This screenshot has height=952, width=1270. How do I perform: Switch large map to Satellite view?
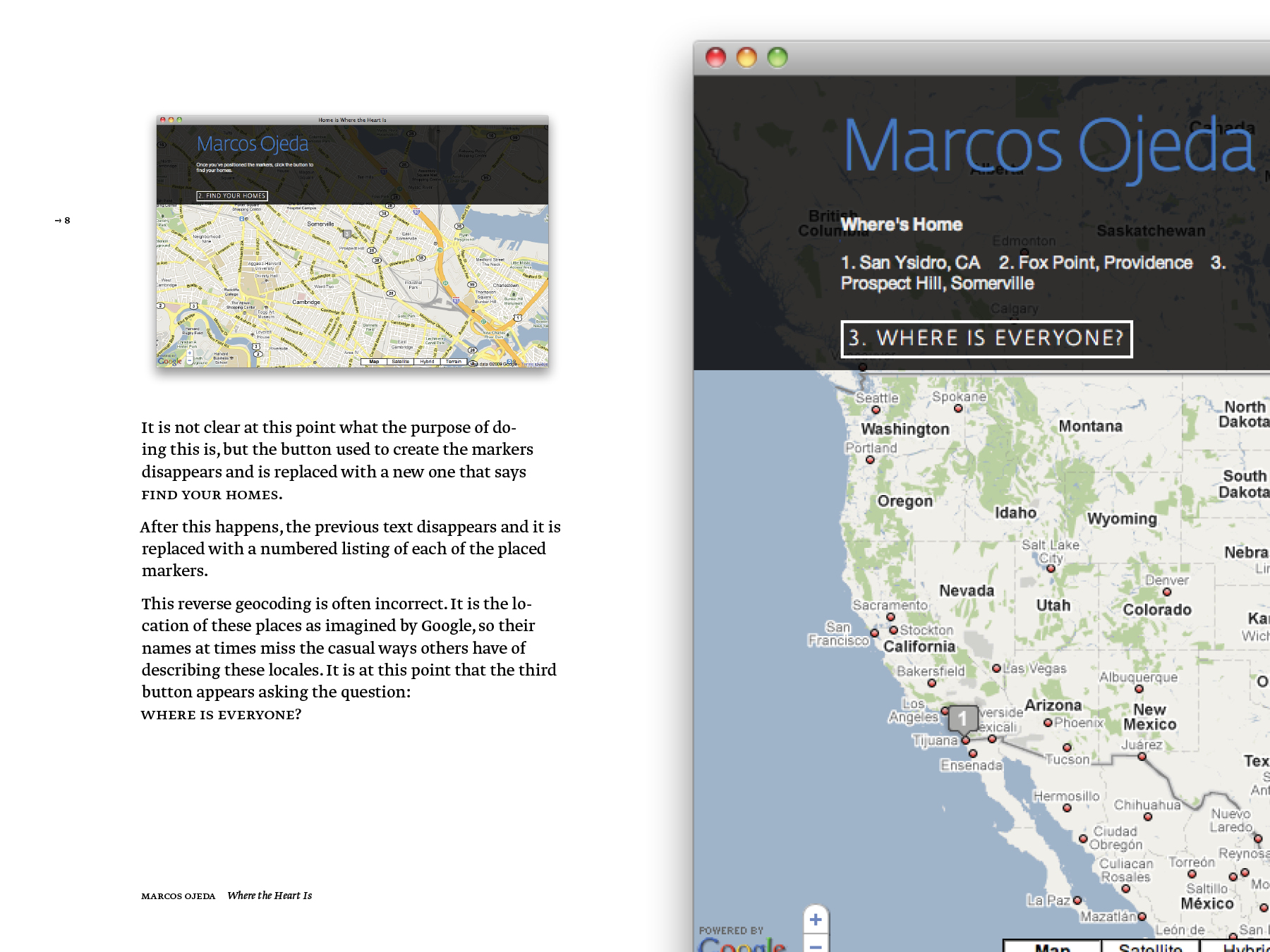click(x=1150, y=947)
